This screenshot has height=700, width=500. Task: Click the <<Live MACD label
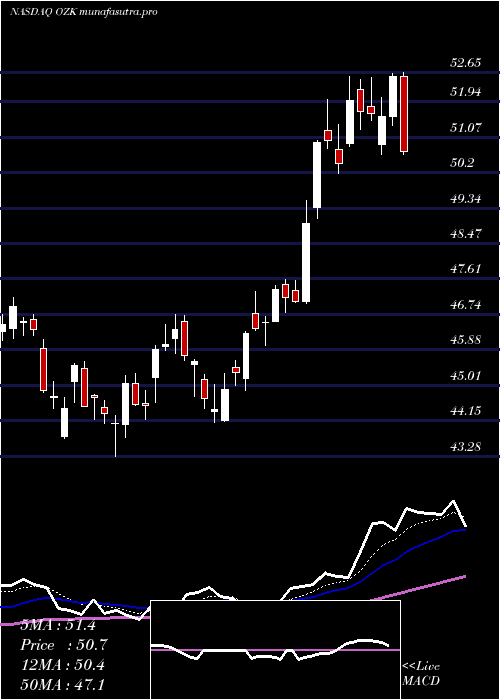[421, 674]
